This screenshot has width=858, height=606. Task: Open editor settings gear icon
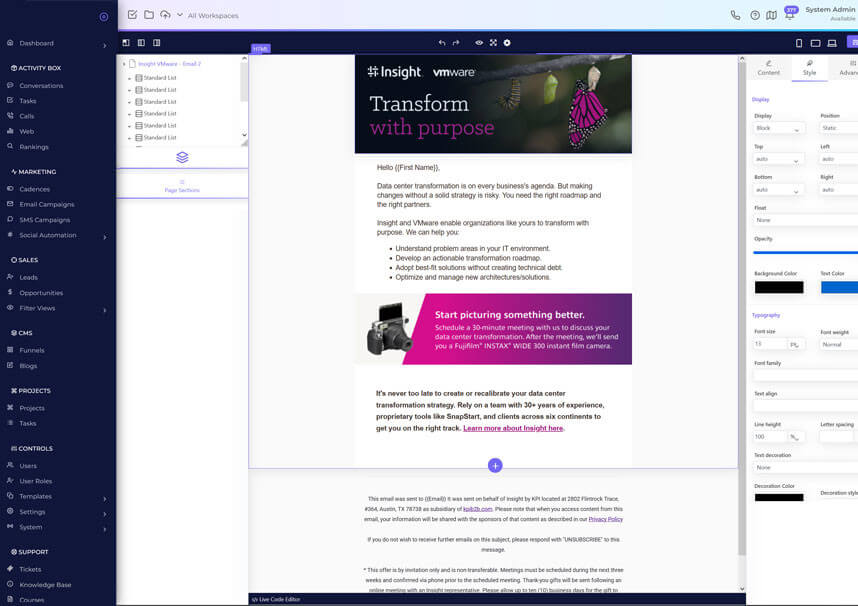tap(507, 43)
